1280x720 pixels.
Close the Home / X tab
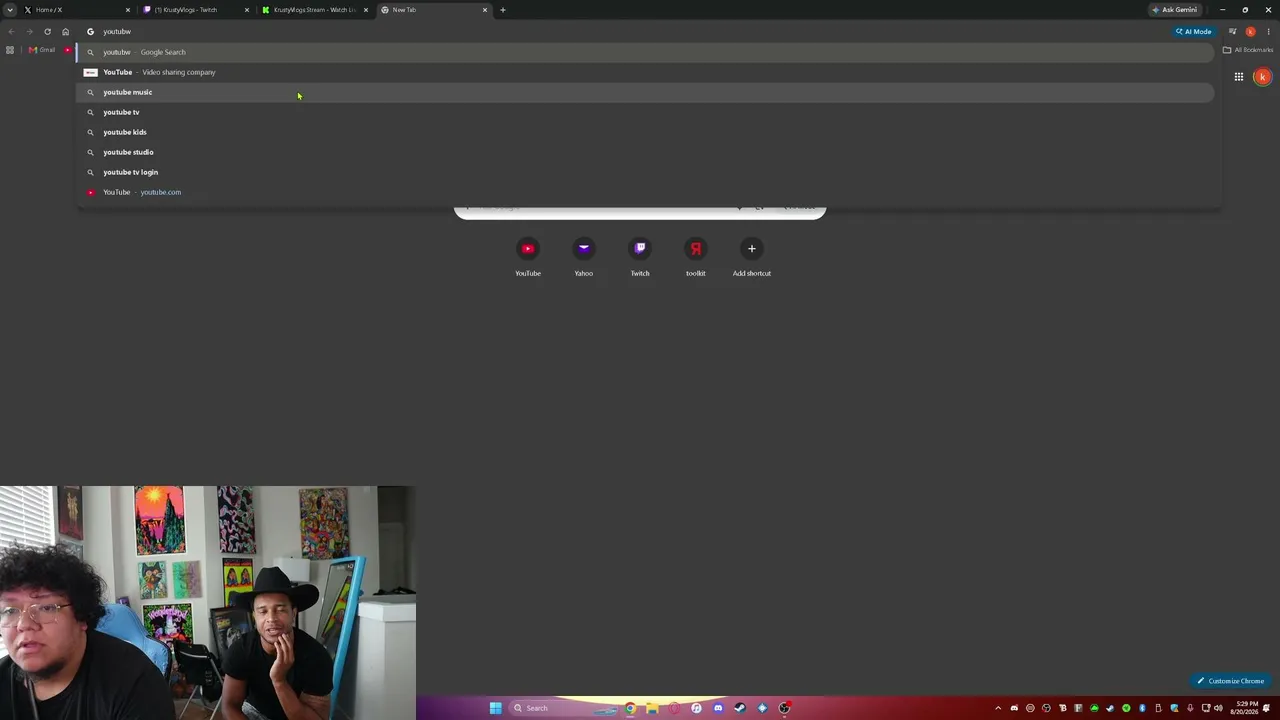128,10
